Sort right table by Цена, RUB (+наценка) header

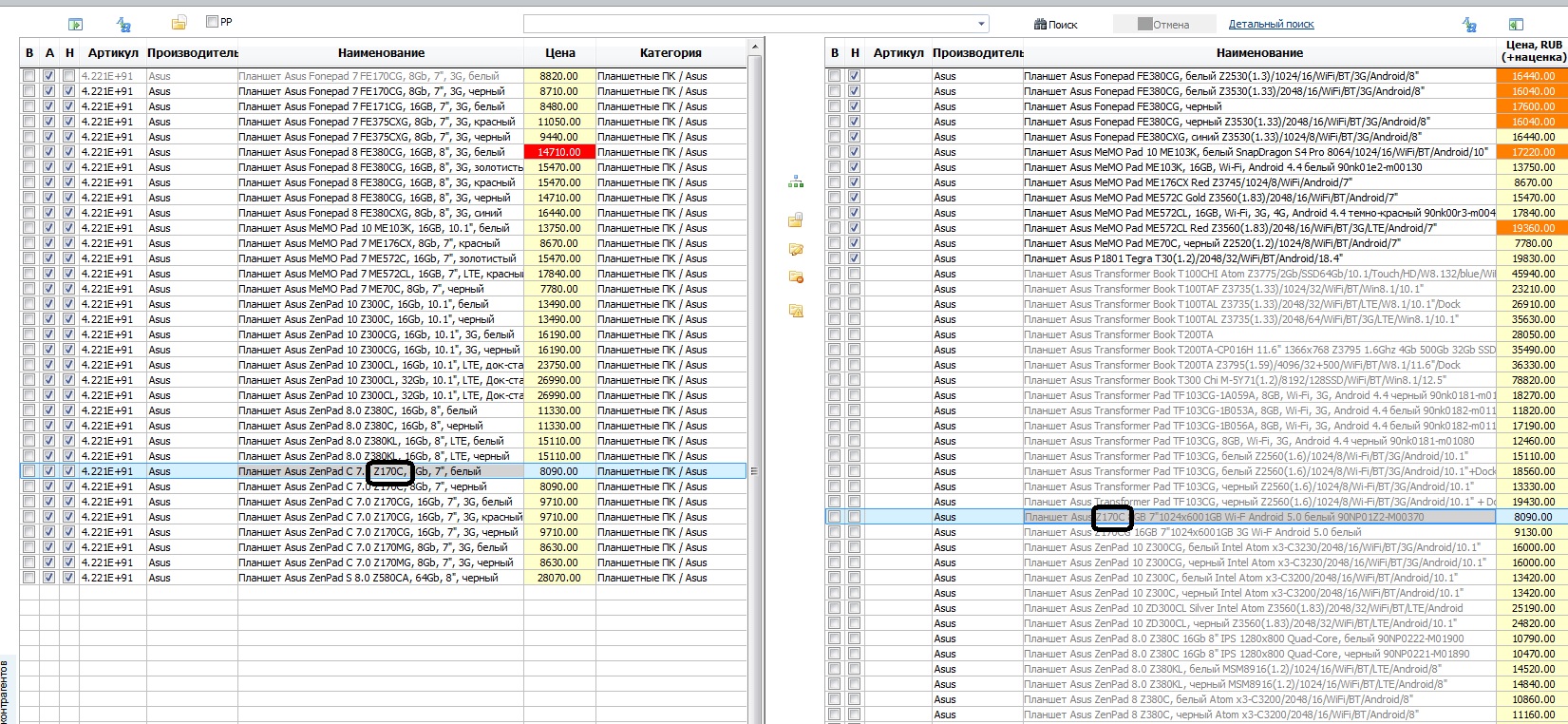click(1534, 51)
